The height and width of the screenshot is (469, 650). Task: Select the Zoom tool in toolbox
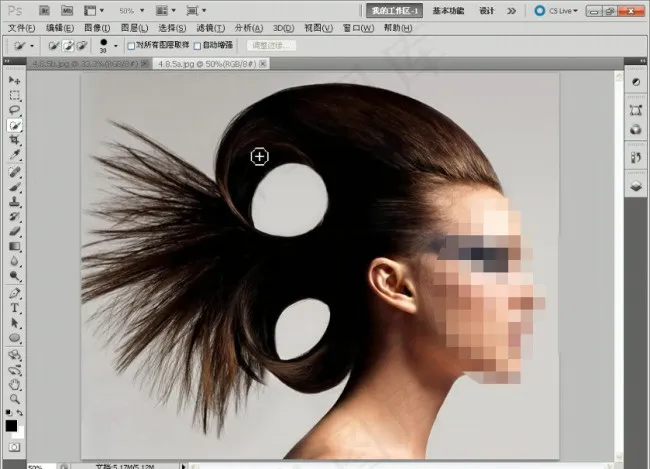click(15, 399)
